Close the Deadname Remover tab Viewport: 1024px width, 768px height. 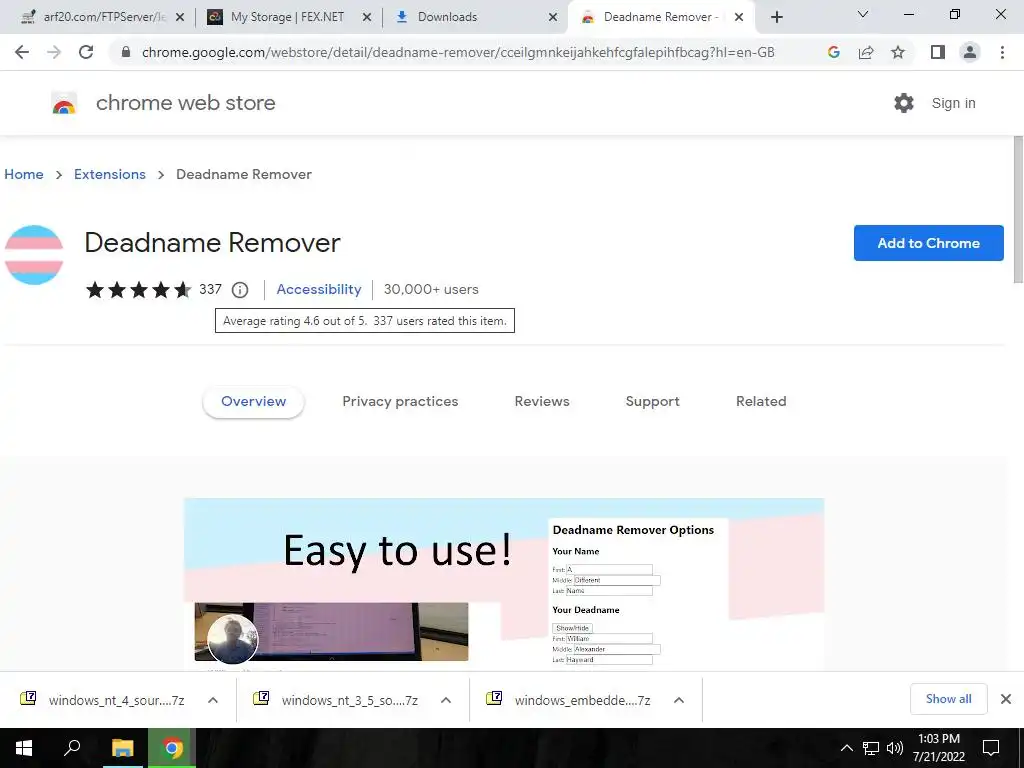739,17
